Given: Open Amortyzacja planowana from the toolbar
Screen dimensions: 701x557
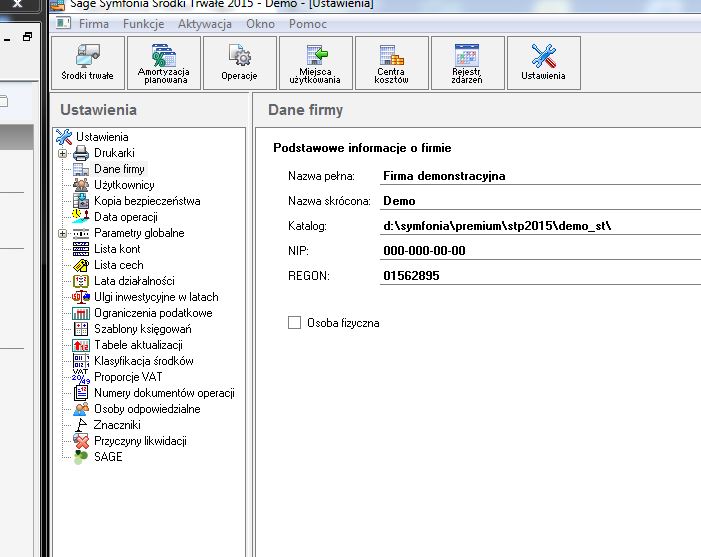Looking at the screenshot, I should point(164,63).
